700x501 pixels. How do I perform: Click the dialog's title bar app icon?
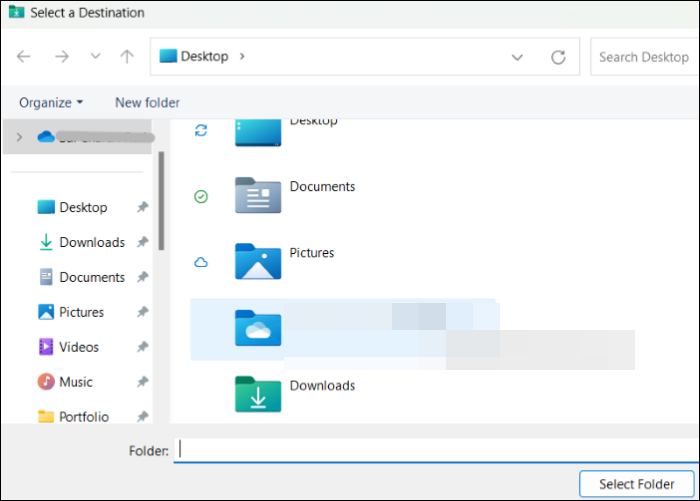[17, 12]
